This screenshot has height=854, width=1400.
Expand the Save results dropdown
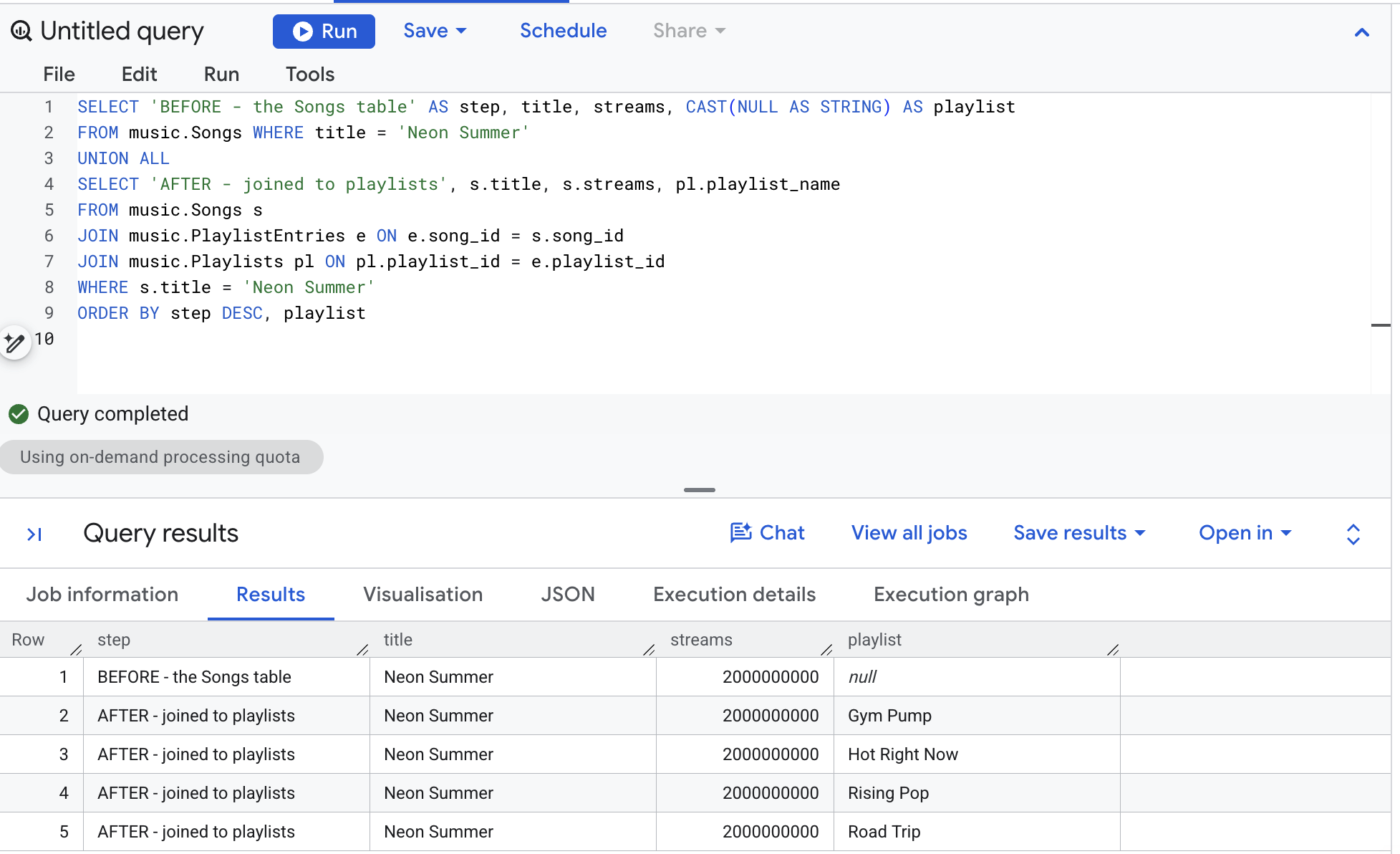coord(1080,533)
